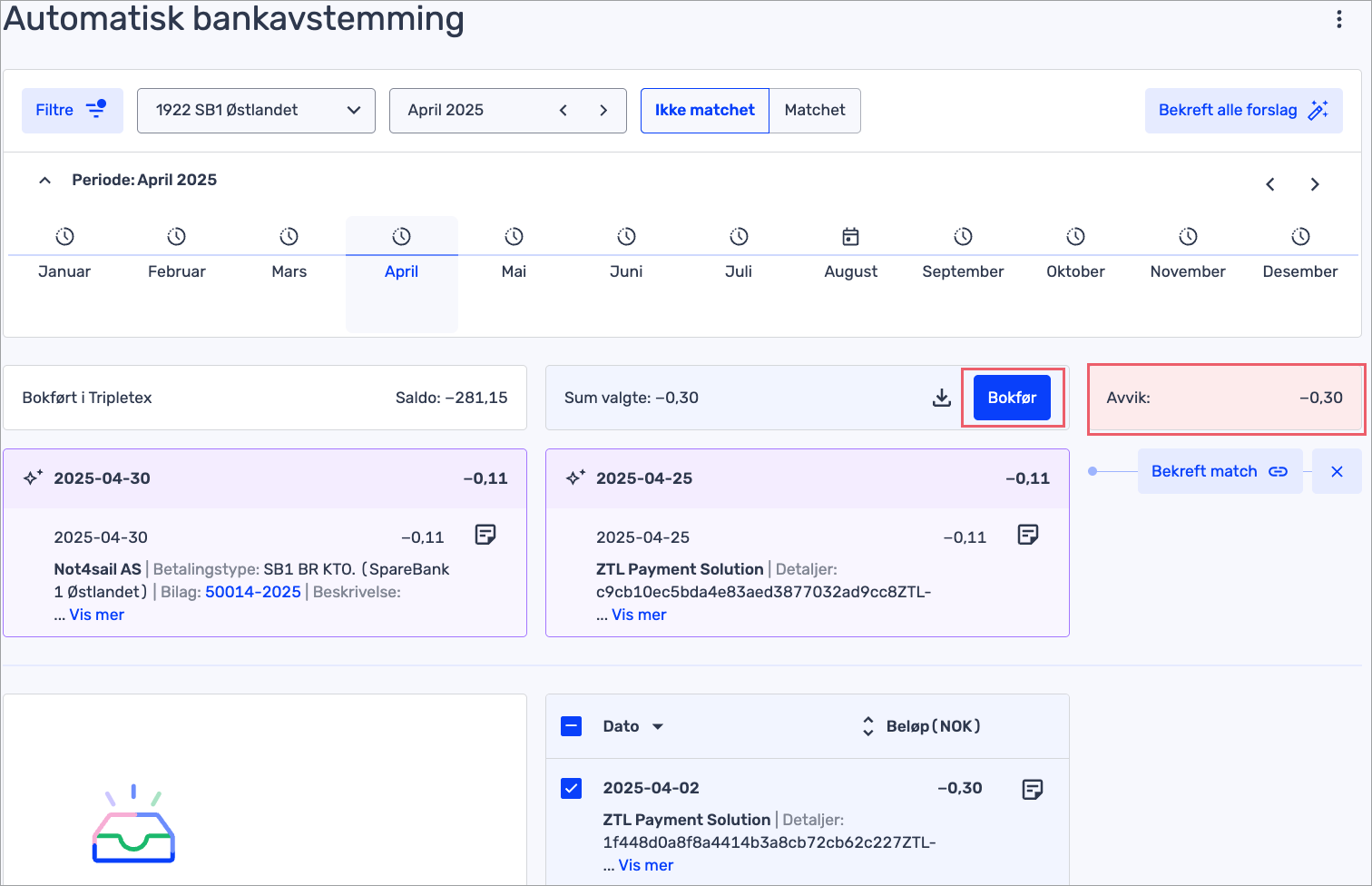Open the 1922 SB1 Østlandet account dropdown

click(256, 110)
